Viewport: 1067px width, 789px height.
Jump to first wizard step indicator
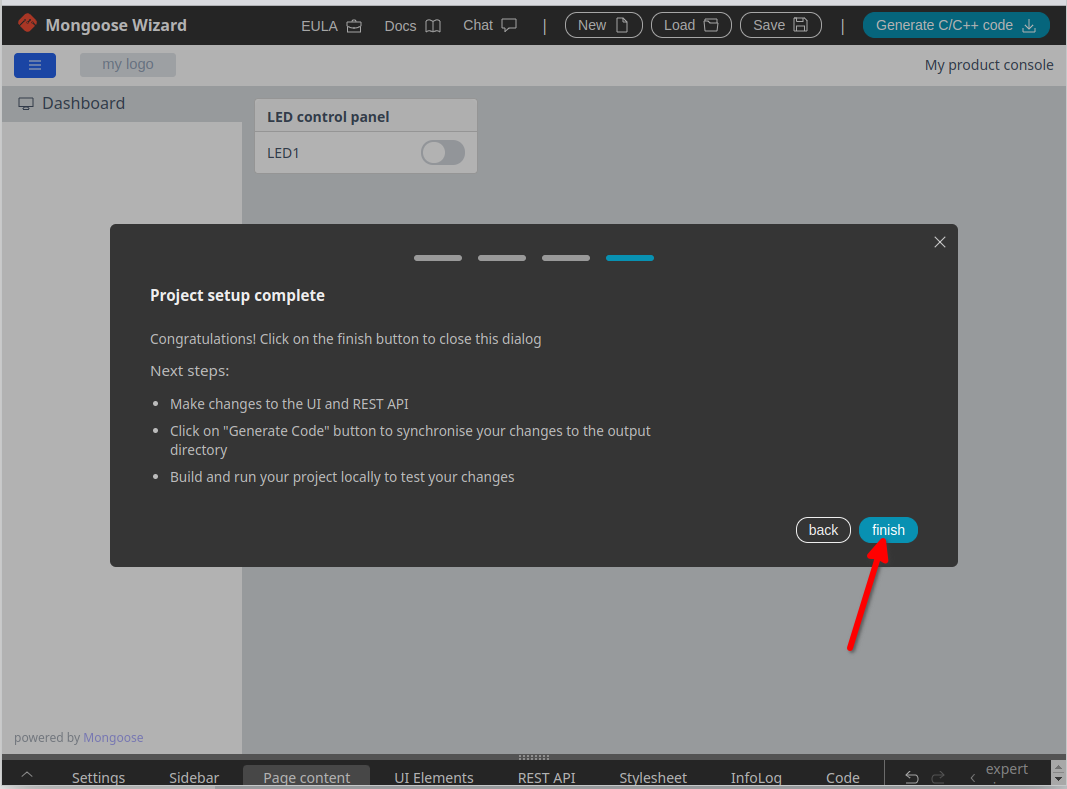(438, 258)
